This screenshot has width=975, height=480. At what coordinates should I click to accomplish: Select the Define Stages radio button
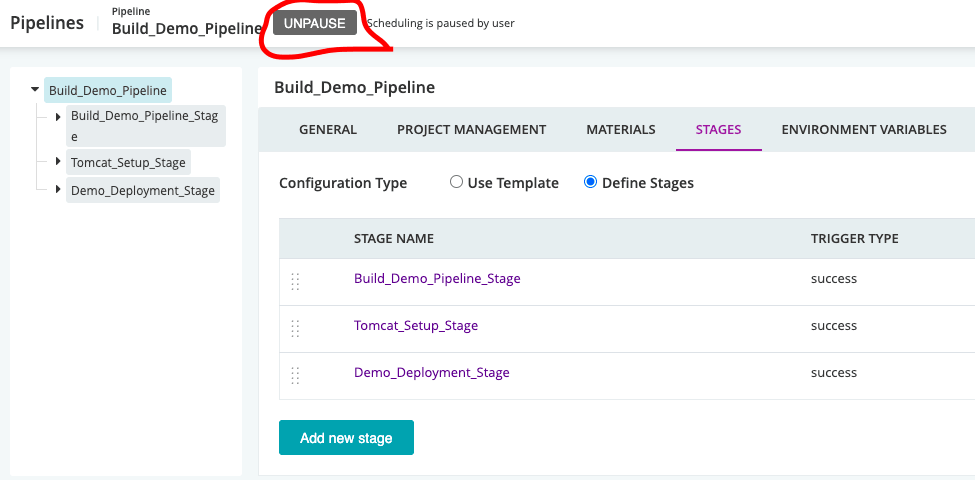coord(590,182)
